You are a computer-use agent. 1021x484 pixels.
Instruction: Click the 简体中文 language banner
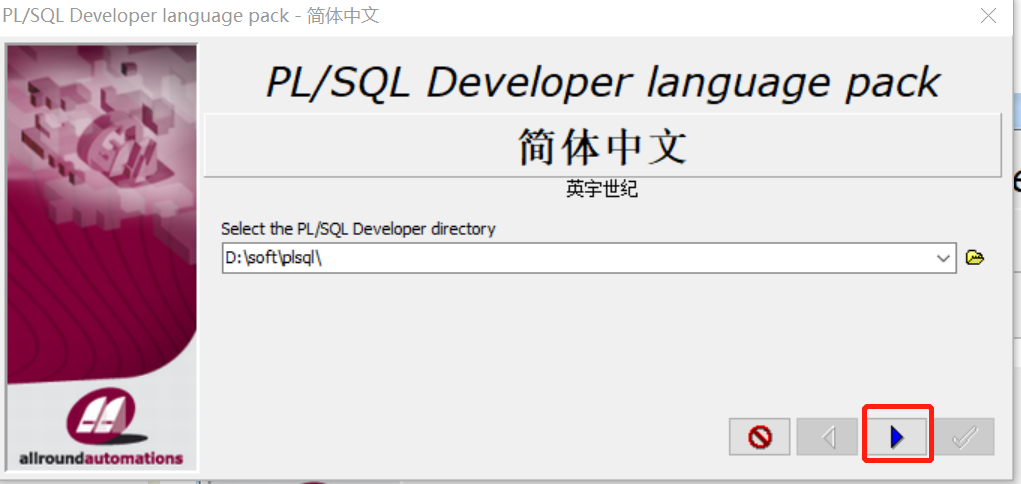point(602,145)
